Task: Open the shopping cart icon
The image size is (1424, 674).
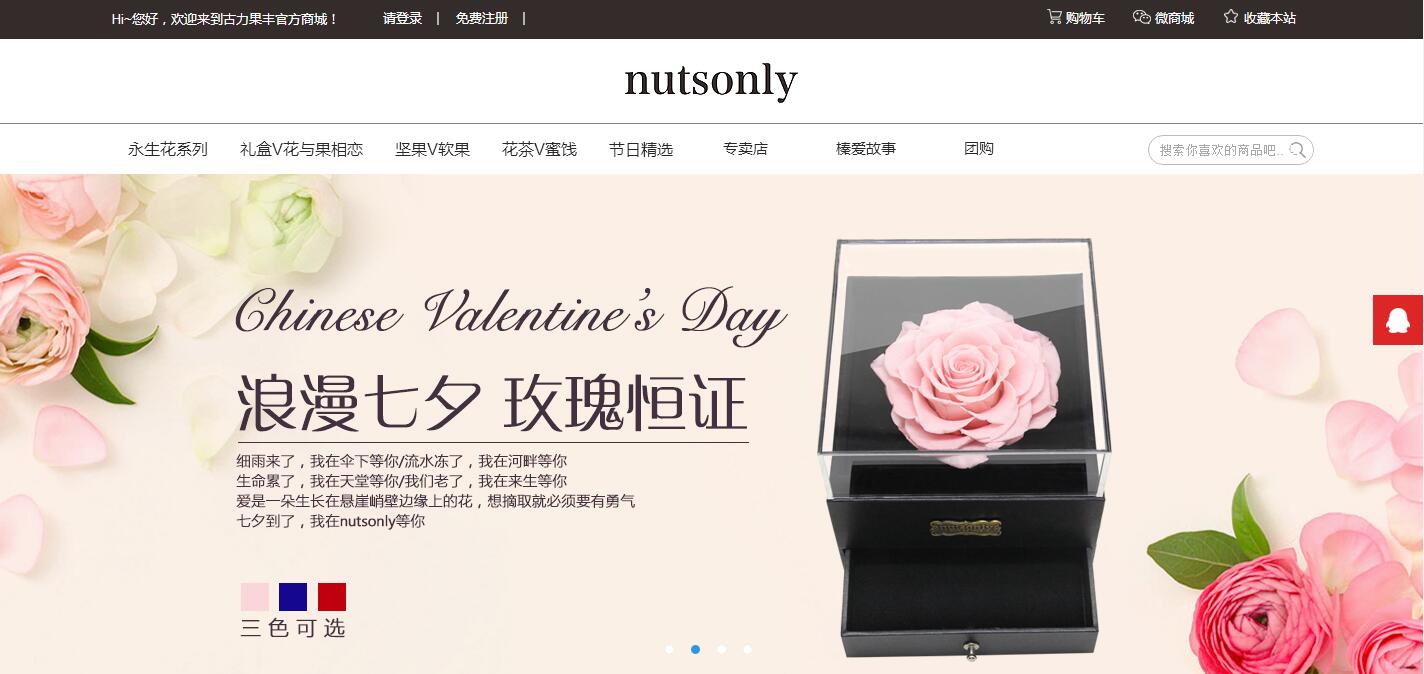Action: [x=1054, y=17]
